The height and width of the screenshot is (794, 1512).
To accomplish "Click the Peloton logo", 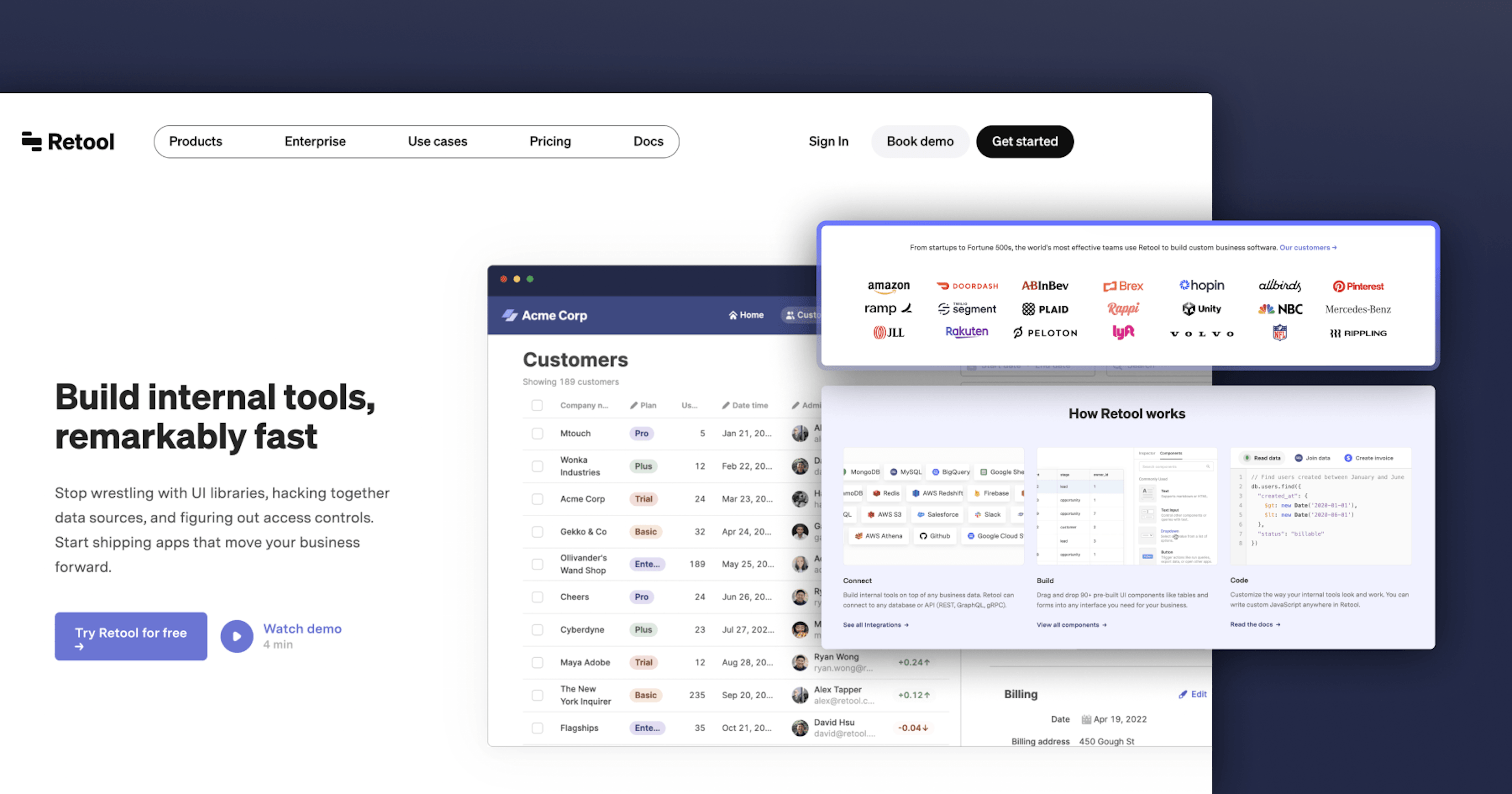I will [1045, 332].
